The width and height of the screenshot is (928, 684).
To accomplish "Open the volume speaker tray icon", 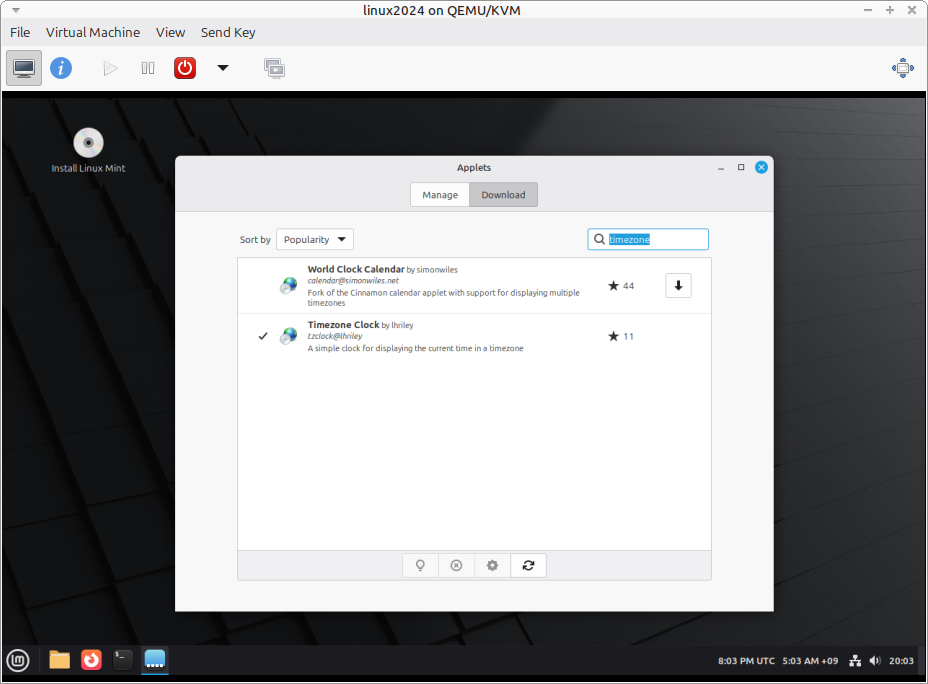I will pyautogui.click(x=875, y=661).
